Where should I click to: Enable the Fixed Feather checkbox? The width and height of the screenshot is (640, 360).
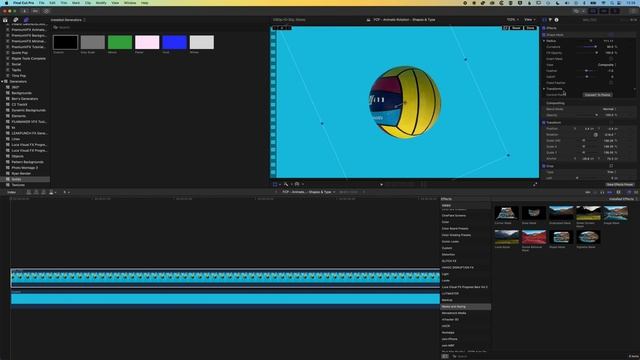(x=611, y=83)
